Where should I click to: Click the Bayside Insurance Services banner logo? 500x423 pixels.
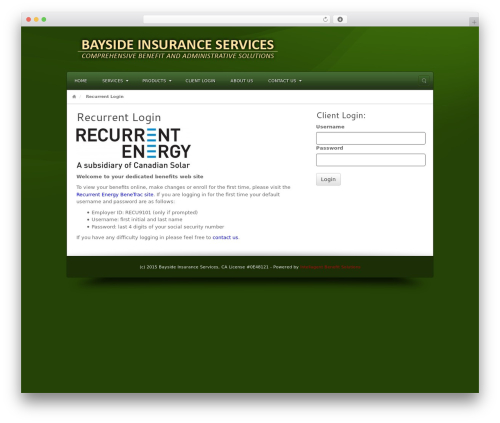(178, 49)
